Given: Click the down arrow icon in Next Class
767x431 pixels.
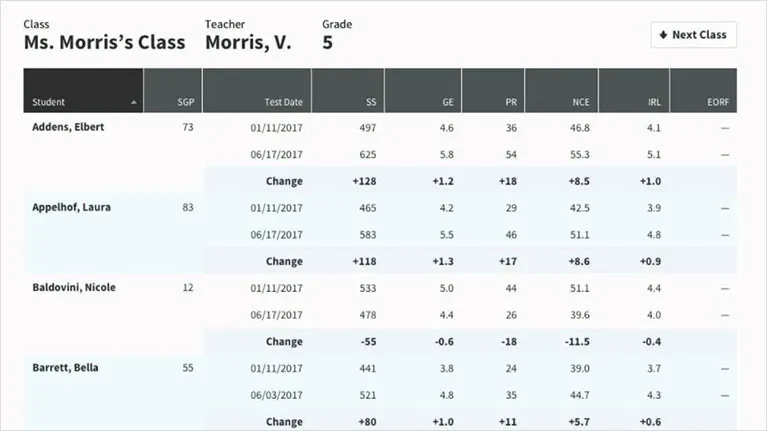Looking at the screenshot, I should [x=663, y=35].
